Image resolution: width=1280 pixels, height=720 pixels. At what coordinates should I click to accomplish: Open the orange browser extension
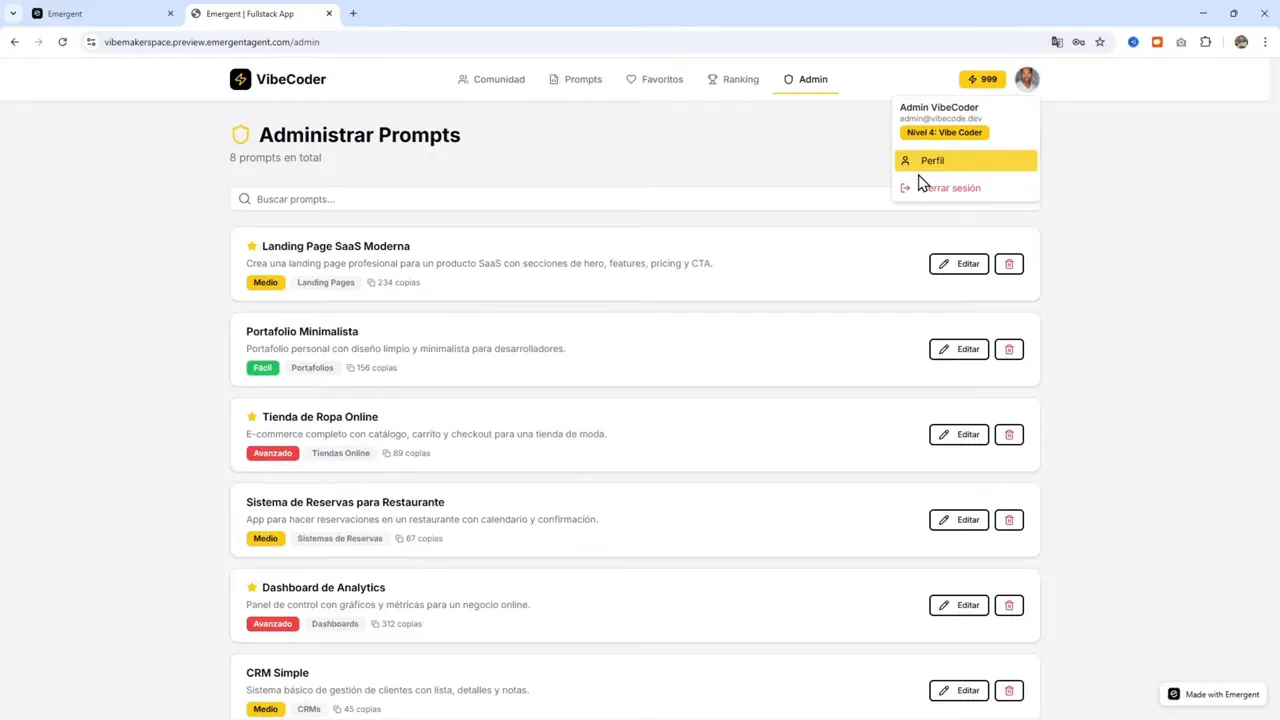pyautogui.click(x=1157, y=42)
